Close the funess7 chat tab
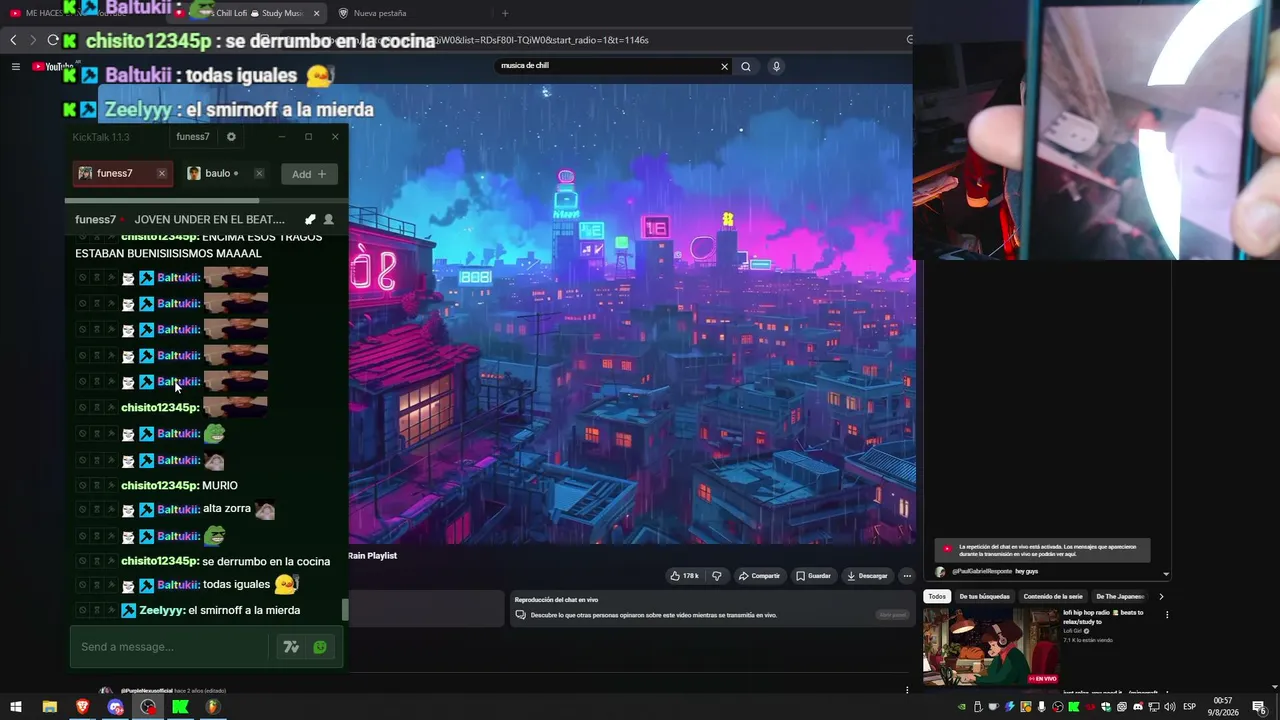The height and width of the screenshot is (720, 1280). [161, 173]
